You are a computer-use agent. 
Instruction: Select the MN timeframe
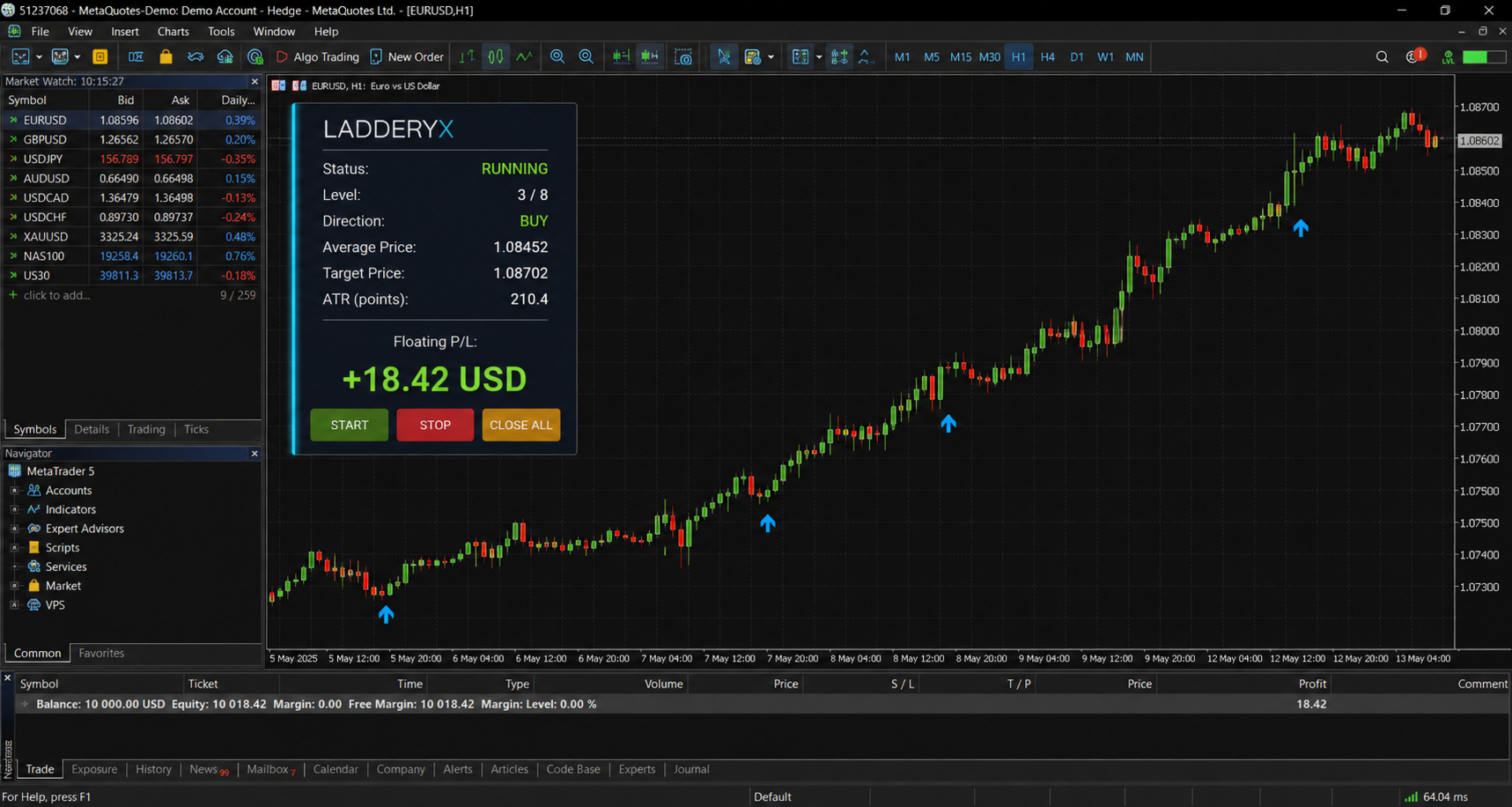pos(1134,56)
